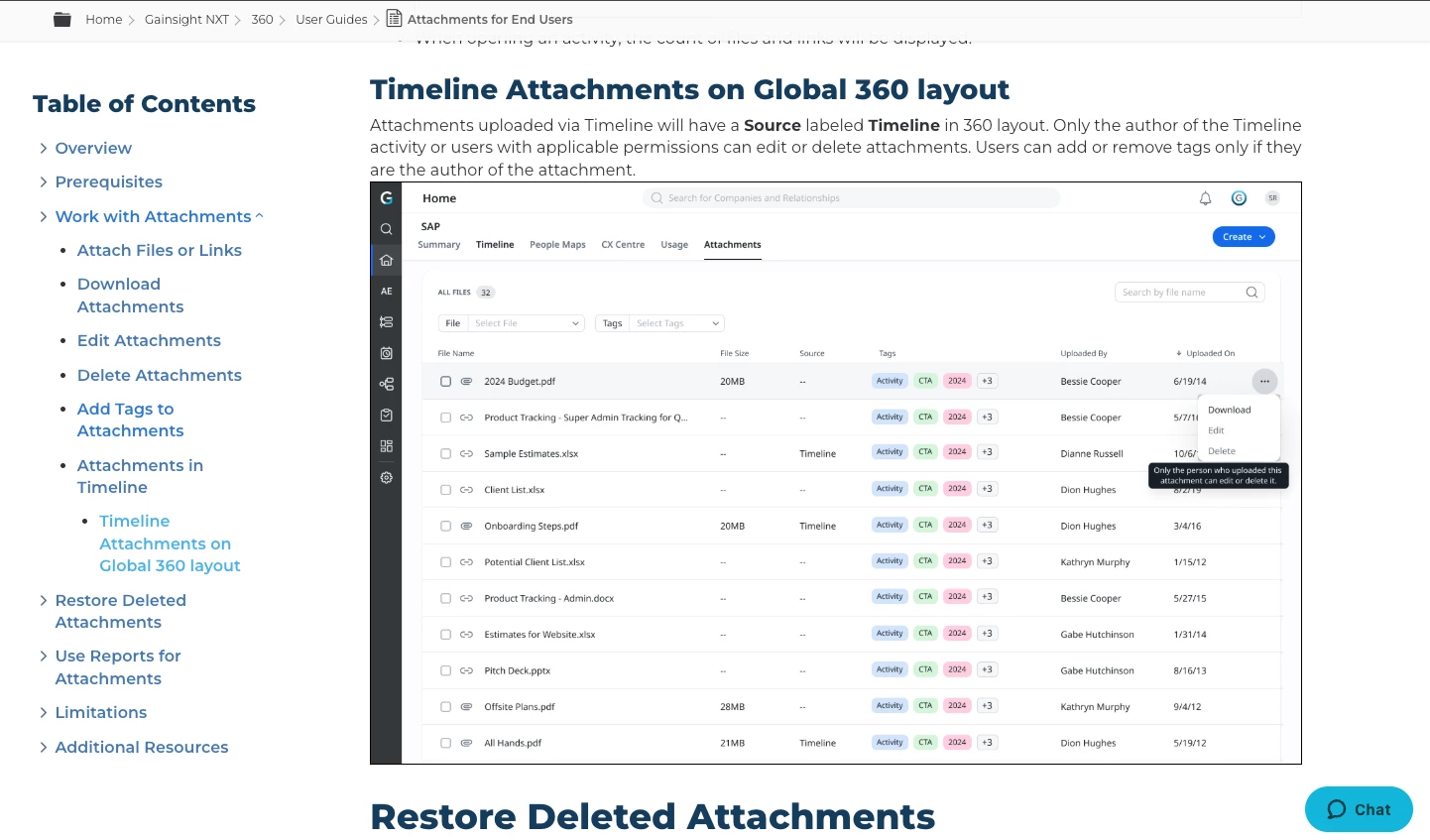
Task: Tick the checkbox for 2024 Budget.pdf
Action: pyautogui.click(x=446, y=381)
